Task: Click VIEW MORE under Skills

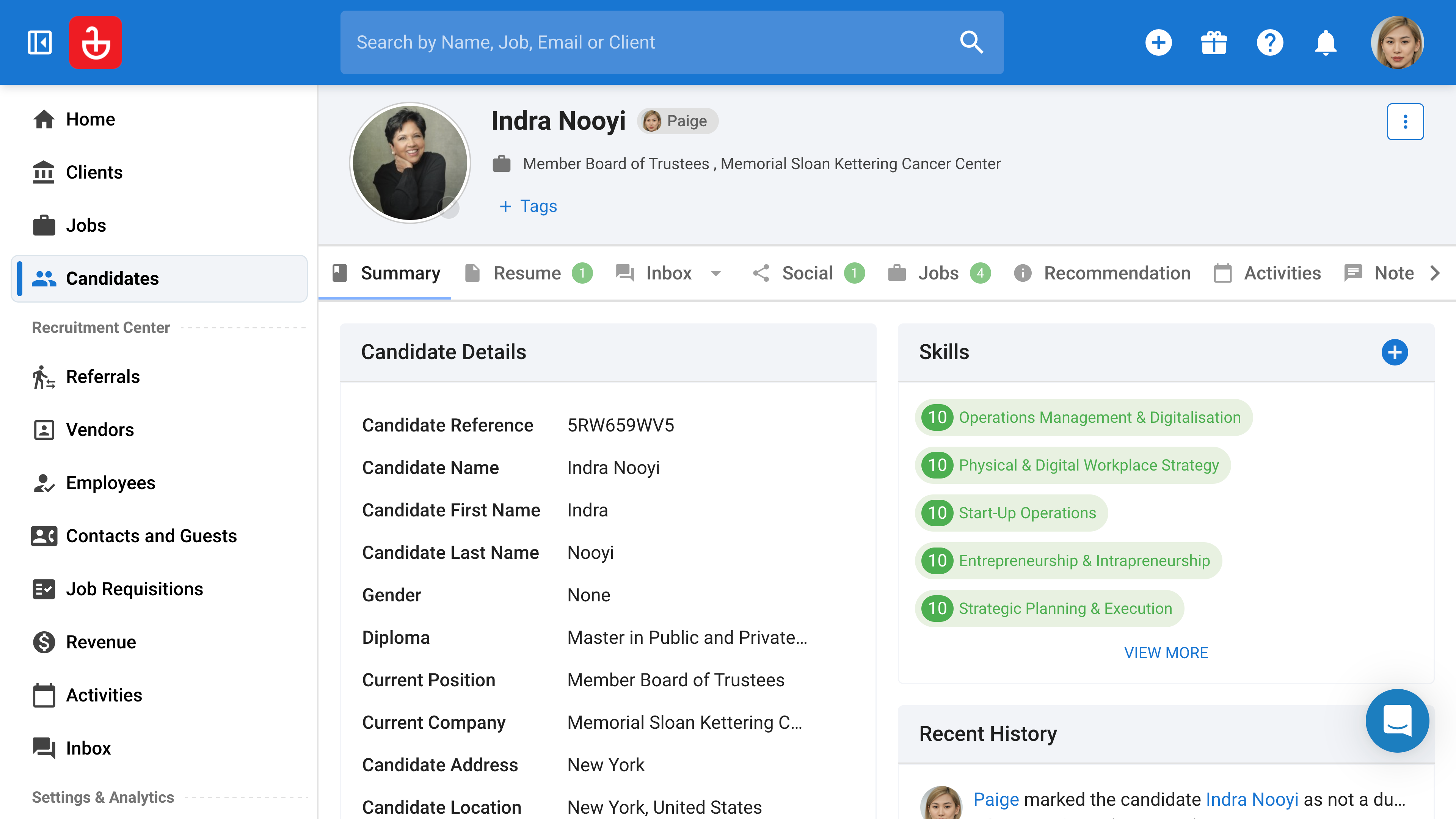Action: click(1166, 652)
